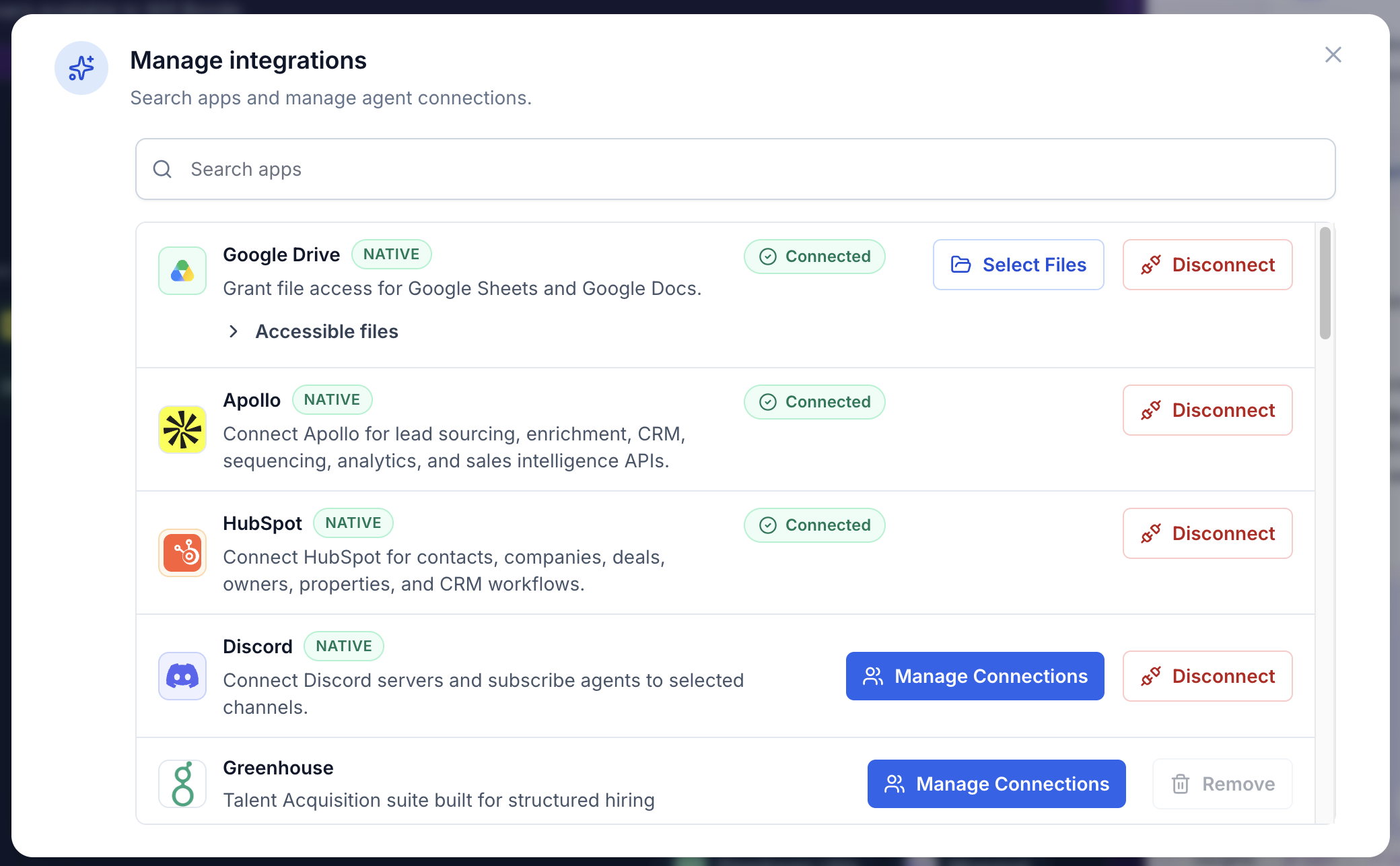Click the integrations list scrollbar thumb
Image resolution: width=1400 pixels, height=866 pixels.
[1325, 283]
